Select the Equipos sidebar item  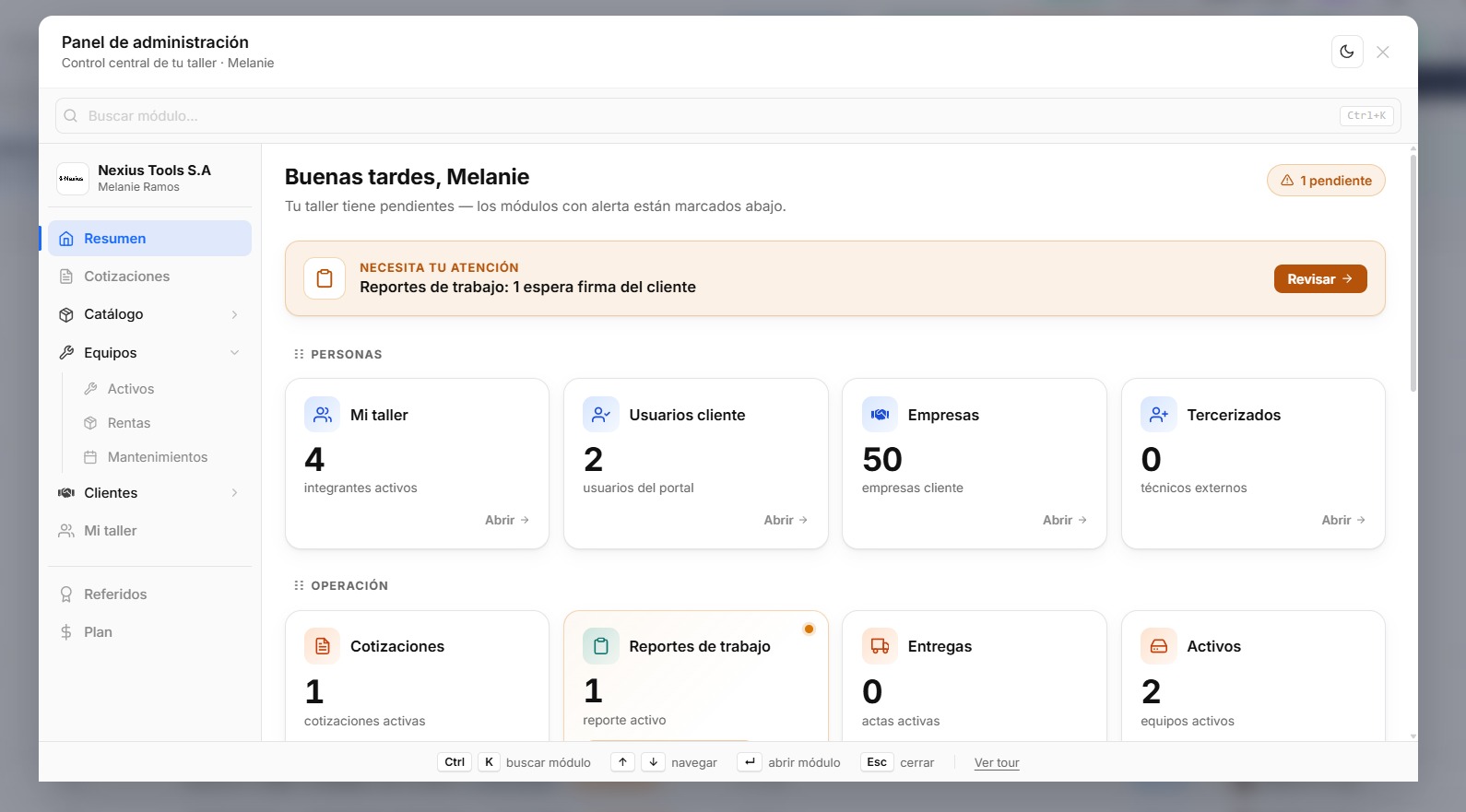coord(149,353)
